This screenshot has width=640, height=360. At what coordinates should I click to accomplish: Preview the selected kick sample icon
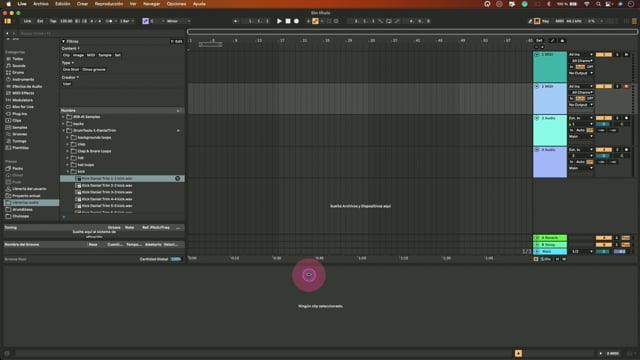[178, 178]
